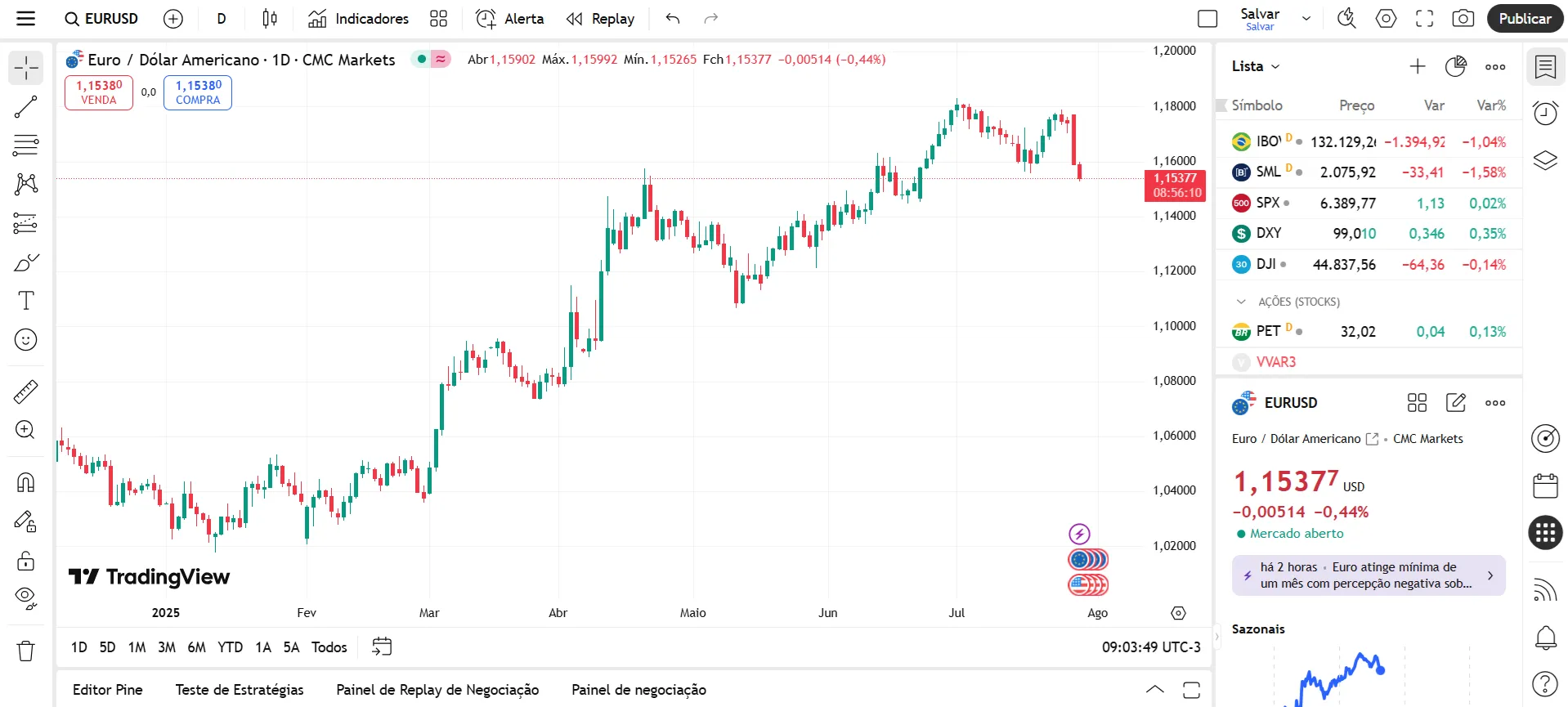The height and width of the screenshot is (707, 1568).
Task: Change the D timeframe interval
Action: pos(221,18)
